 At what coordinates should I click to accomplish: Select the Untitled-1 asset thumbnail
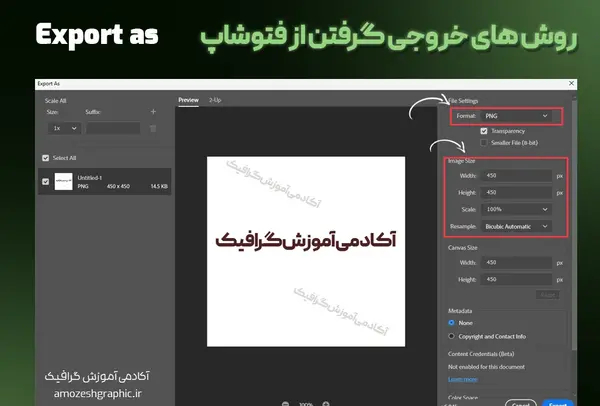click(x=64, y=181)
